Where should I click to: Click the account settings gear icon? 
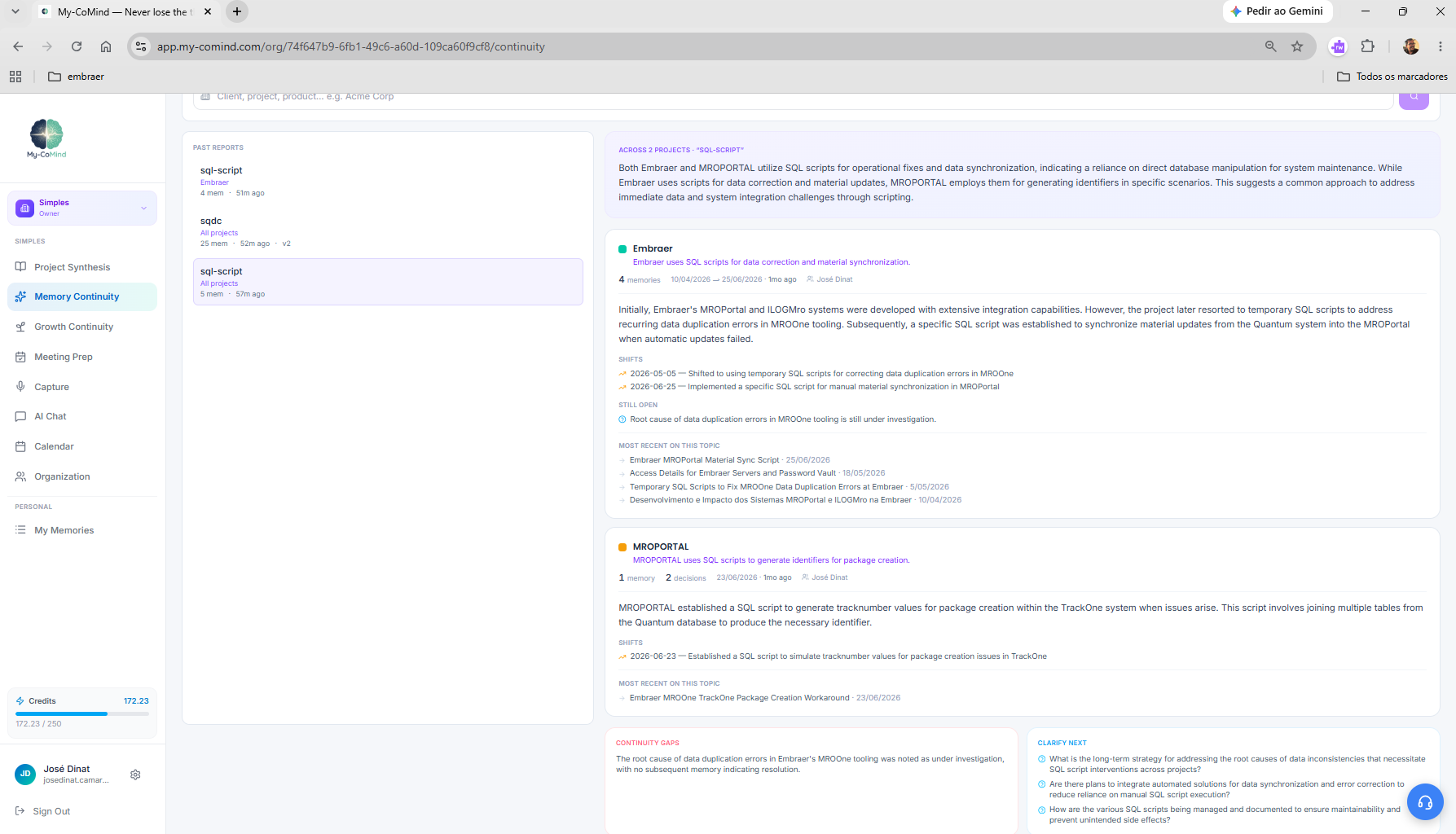click(x=135, y=775)
